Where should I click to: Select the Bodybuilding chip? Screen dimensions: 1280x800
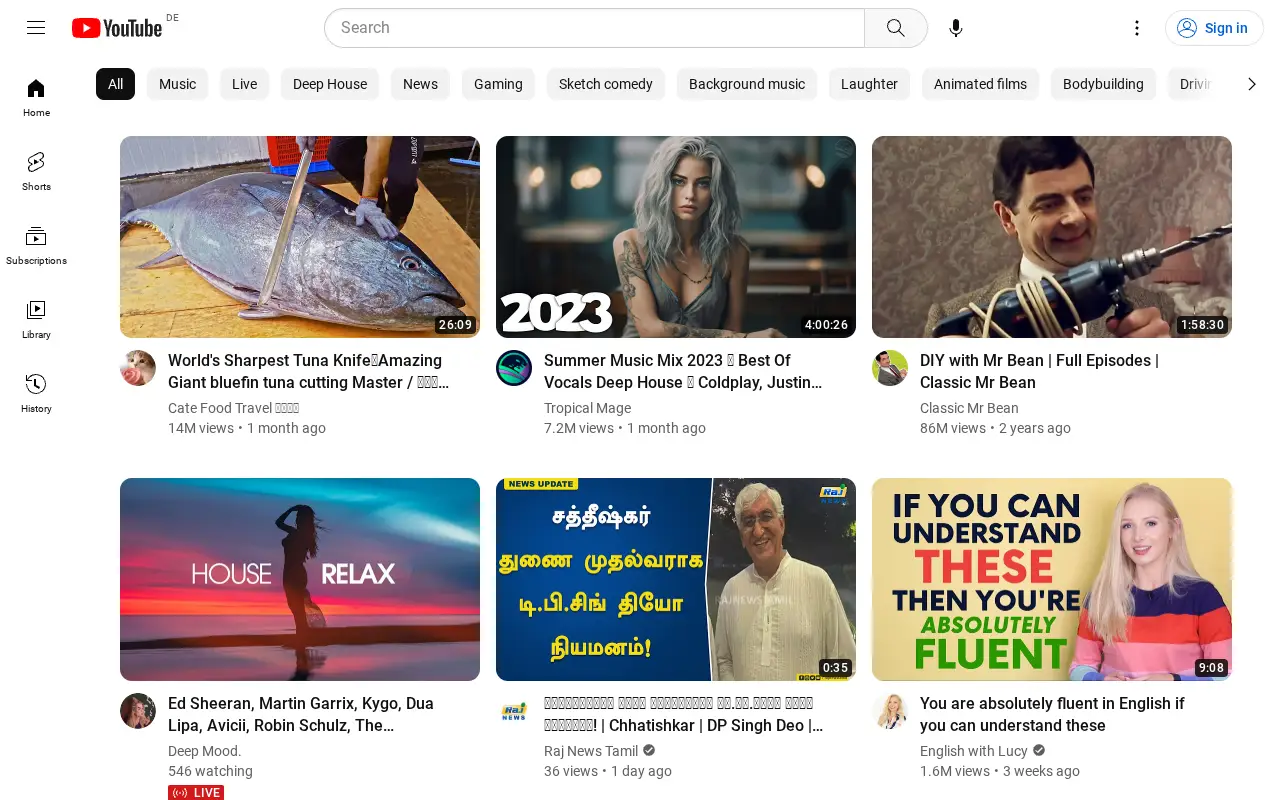click(1103, 84)
